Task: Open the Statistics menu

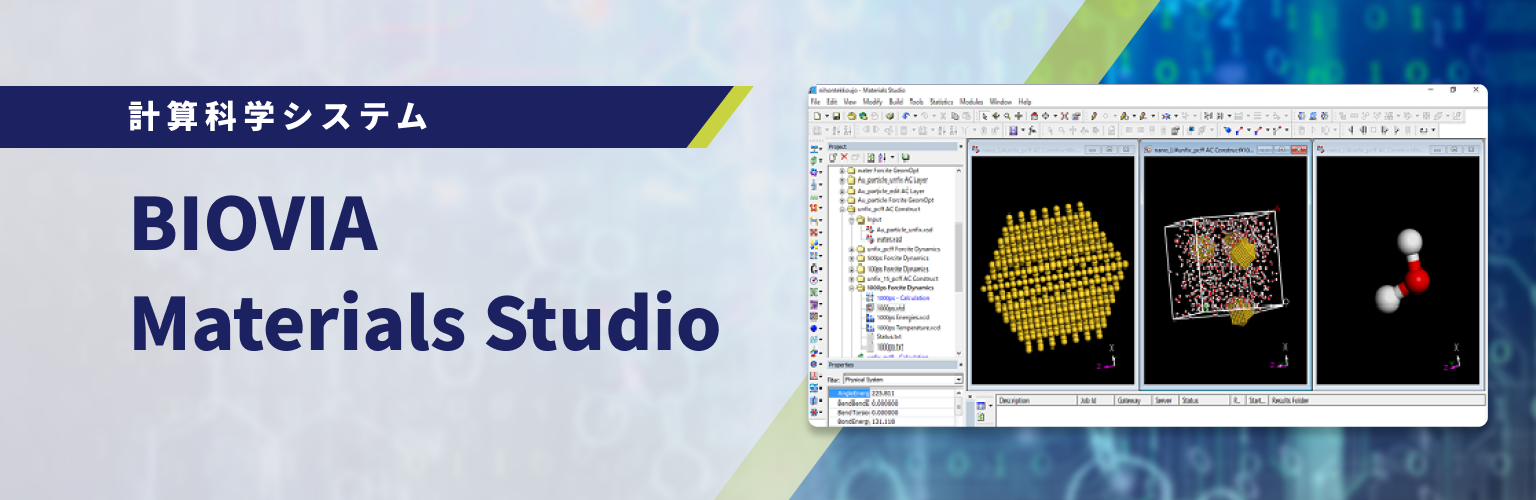Action: click(942, 101)
